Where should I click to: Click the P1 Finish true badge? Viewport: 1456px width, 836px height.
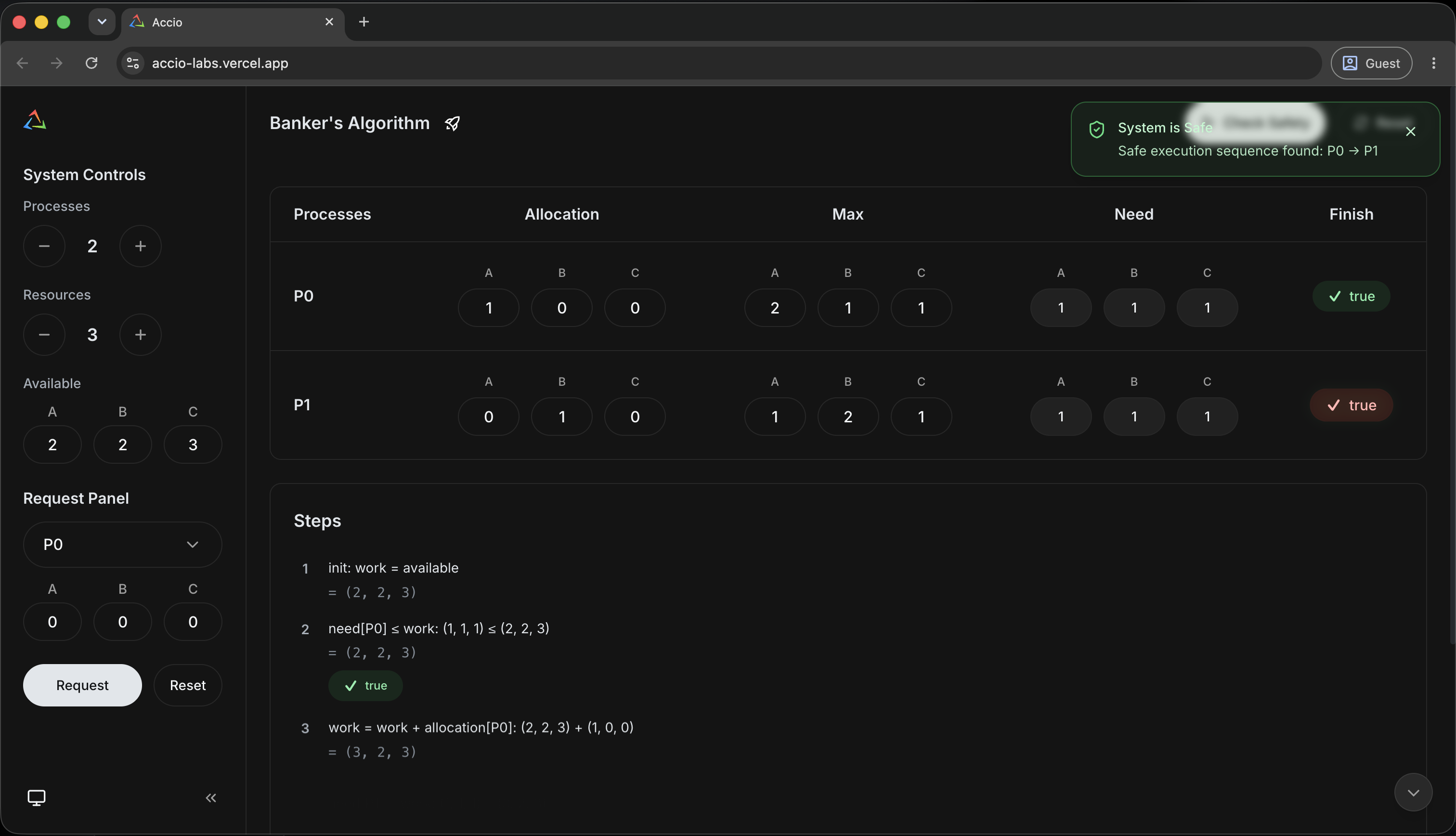[1352, 405]
